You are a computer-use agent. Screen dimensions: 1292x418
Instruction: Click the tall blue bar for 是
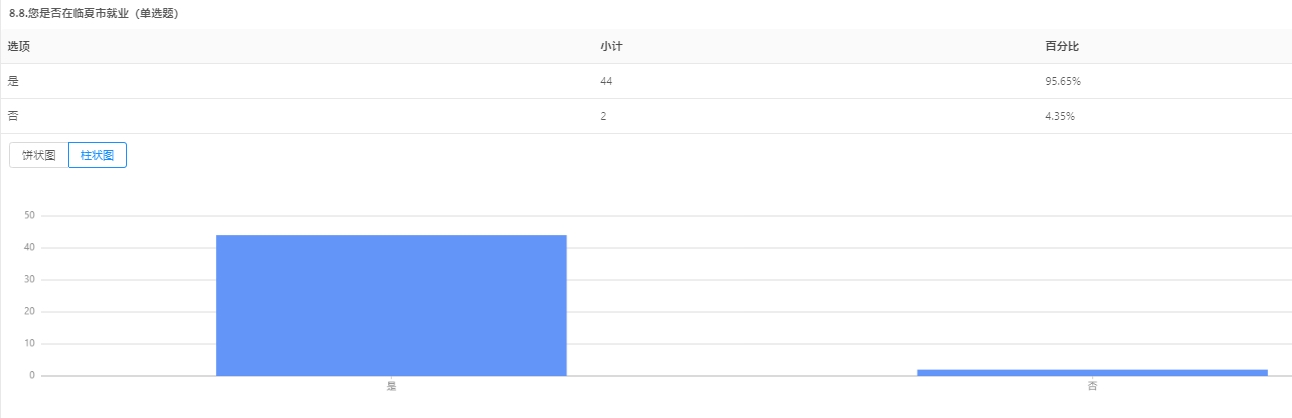(x=391, y=305)
